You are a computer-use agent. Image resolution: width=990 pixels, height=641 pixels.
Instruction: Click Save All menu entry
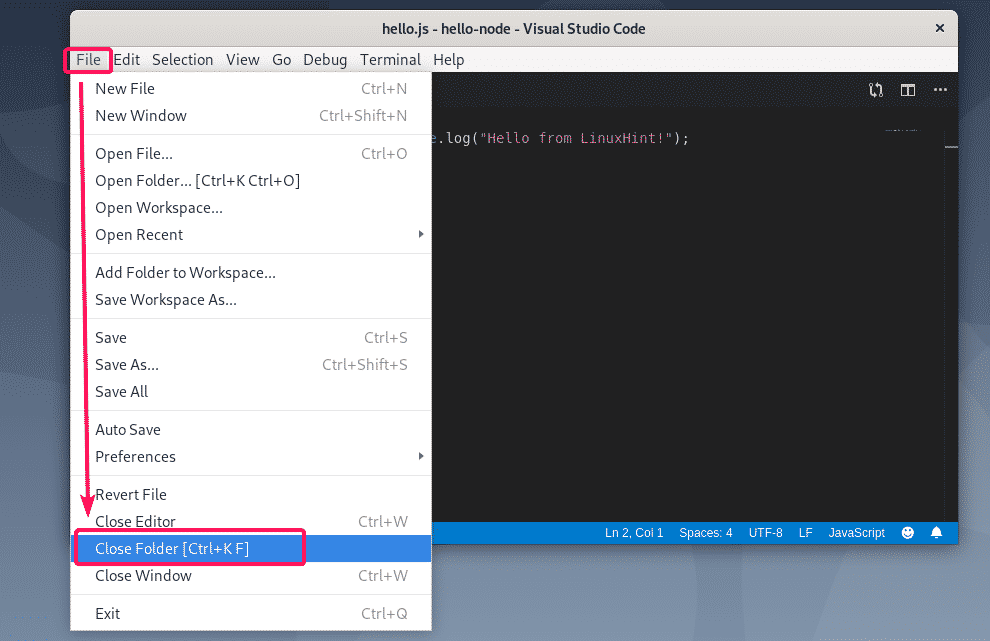pyautogui.click(x=251, y=392)
